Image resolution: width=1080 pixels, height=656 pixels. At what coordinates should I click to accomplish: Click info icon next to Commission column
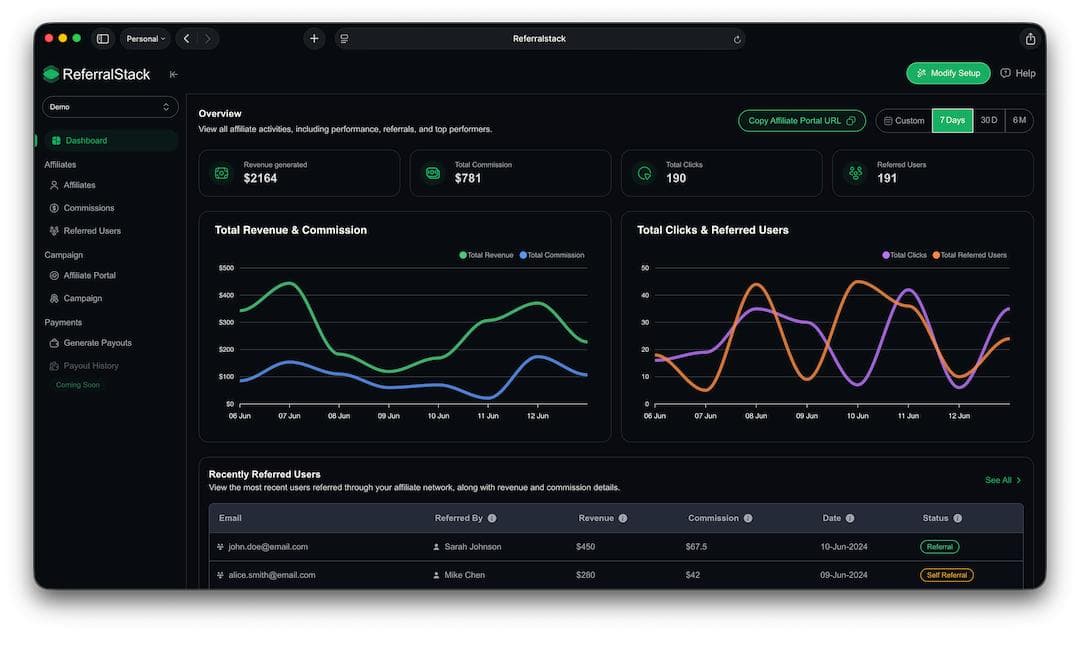click(748, 518)
